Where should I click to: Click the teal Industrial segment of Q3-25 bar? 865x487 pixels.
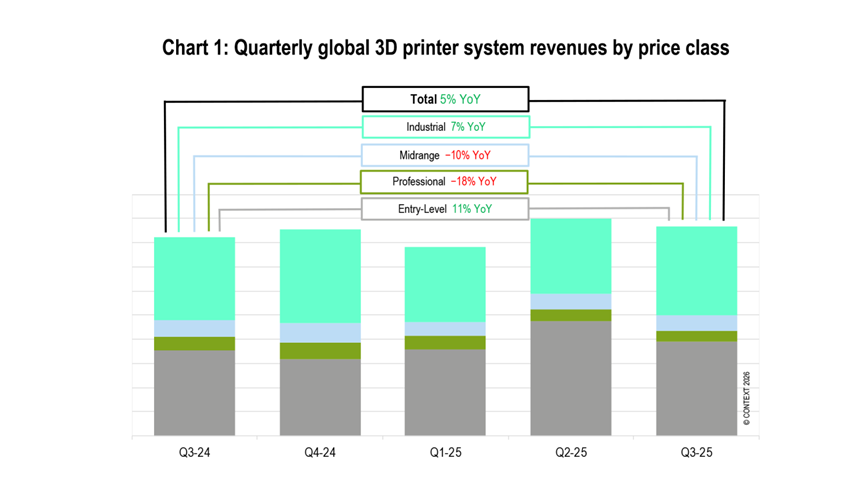click(696, 271)
